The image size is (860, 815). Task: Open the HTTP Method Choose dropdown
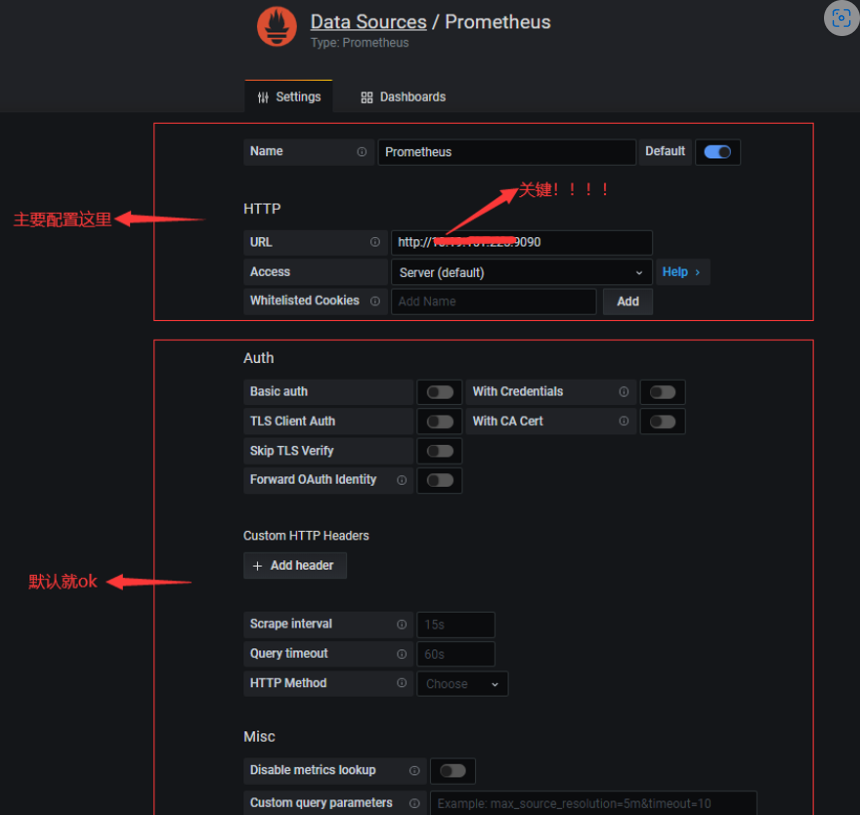coord(462,684)
